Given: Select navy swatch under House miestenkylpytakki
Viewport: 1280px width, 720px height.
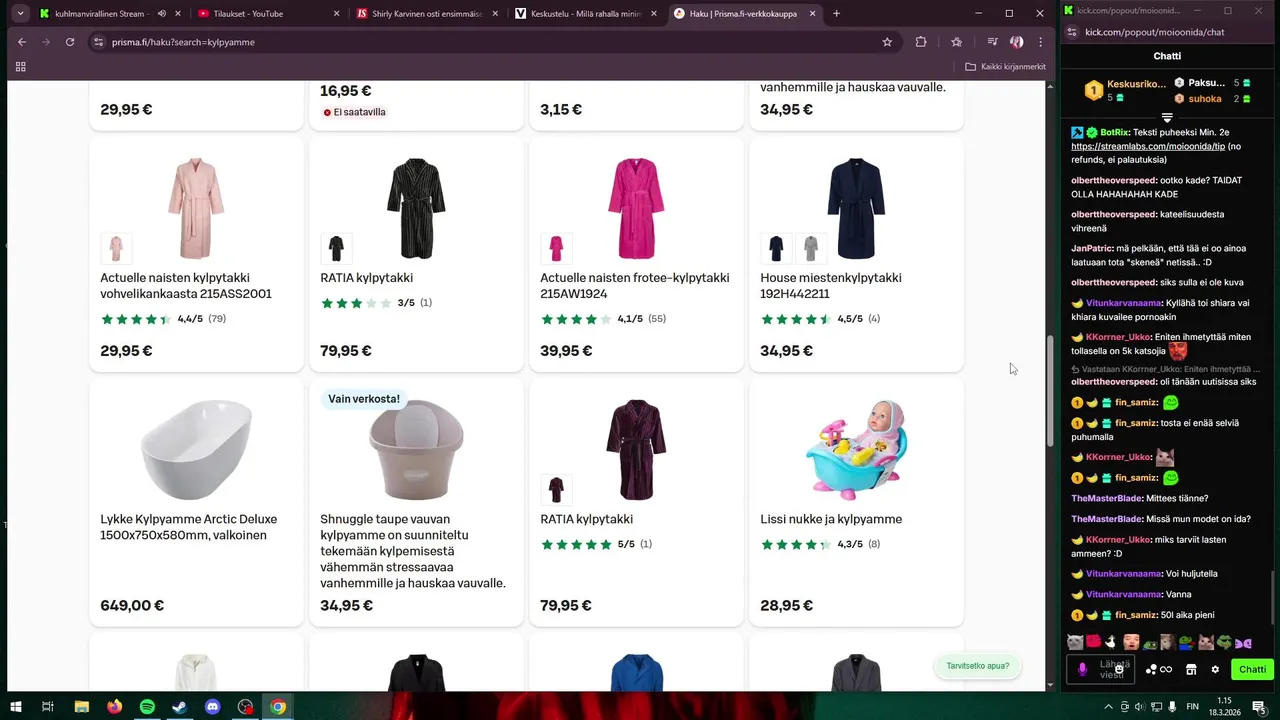Looking at the screenshot, I should (776, 248).
